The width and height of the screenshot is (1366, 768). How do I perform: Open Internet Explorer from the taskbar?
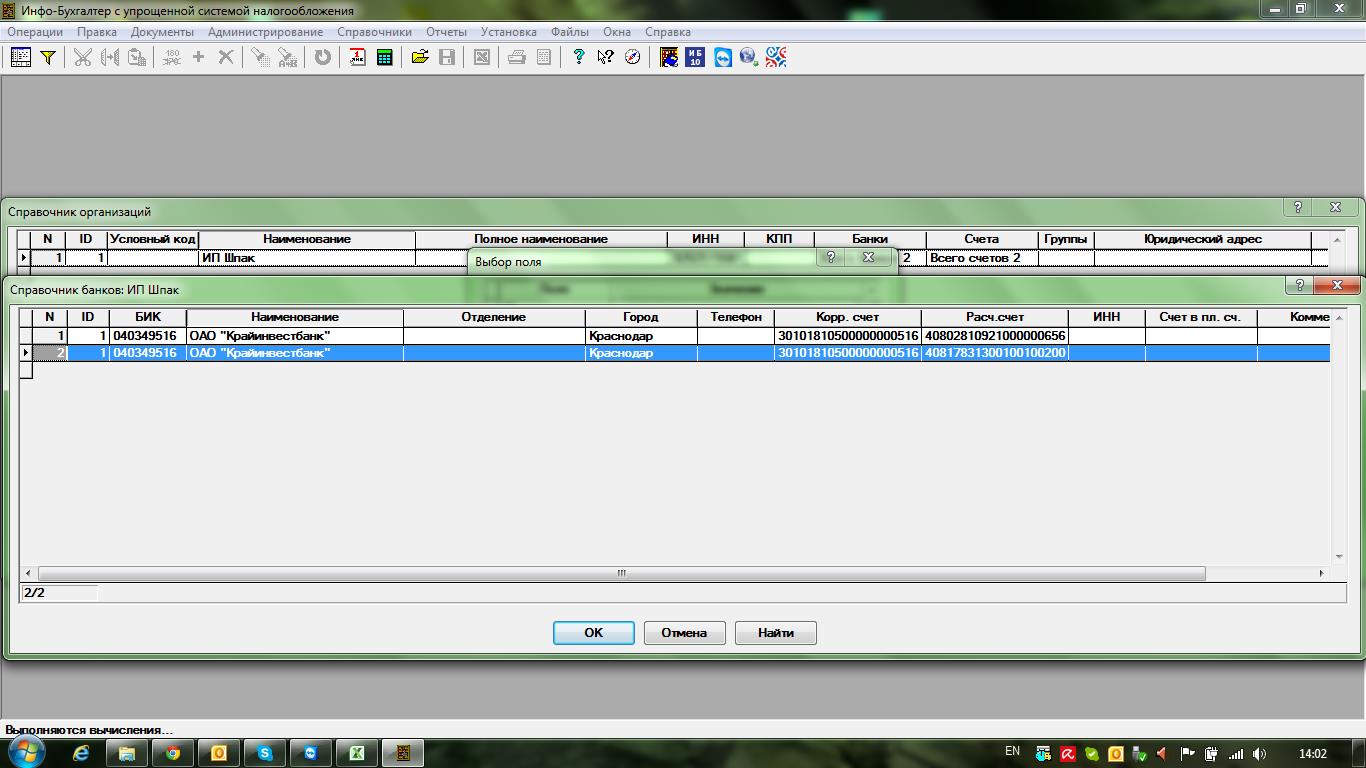(x=81, y=753)
